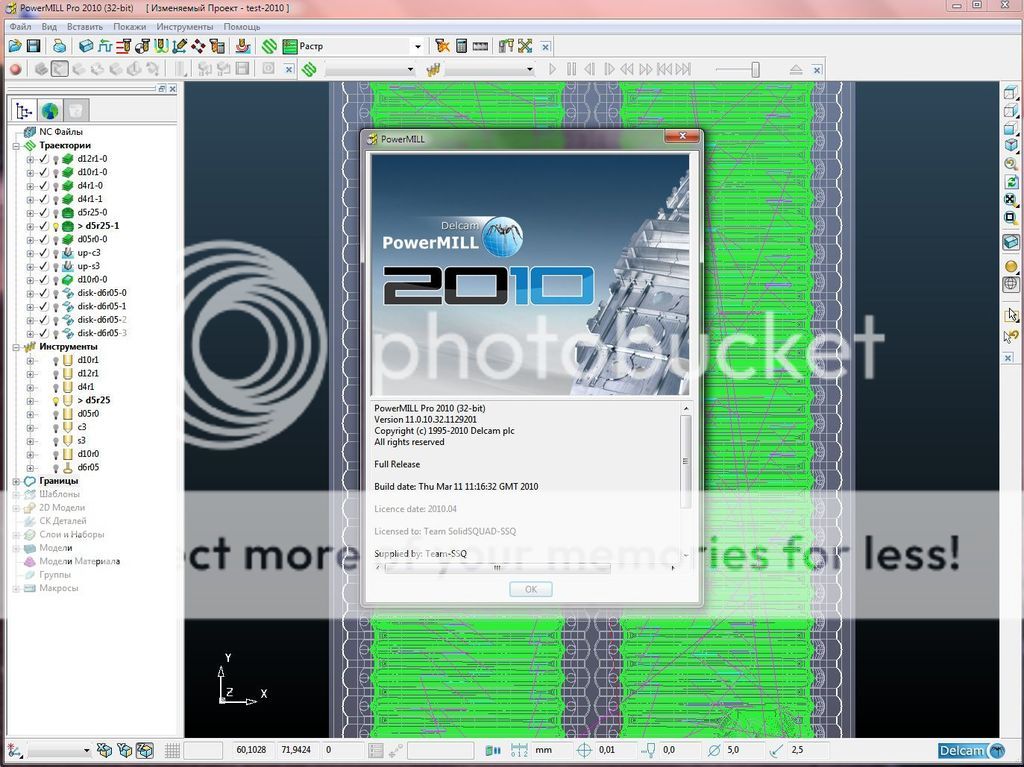Select the up-c3 toolpath in the tree
Viewport: 1024px width, 767px height.
89,253
